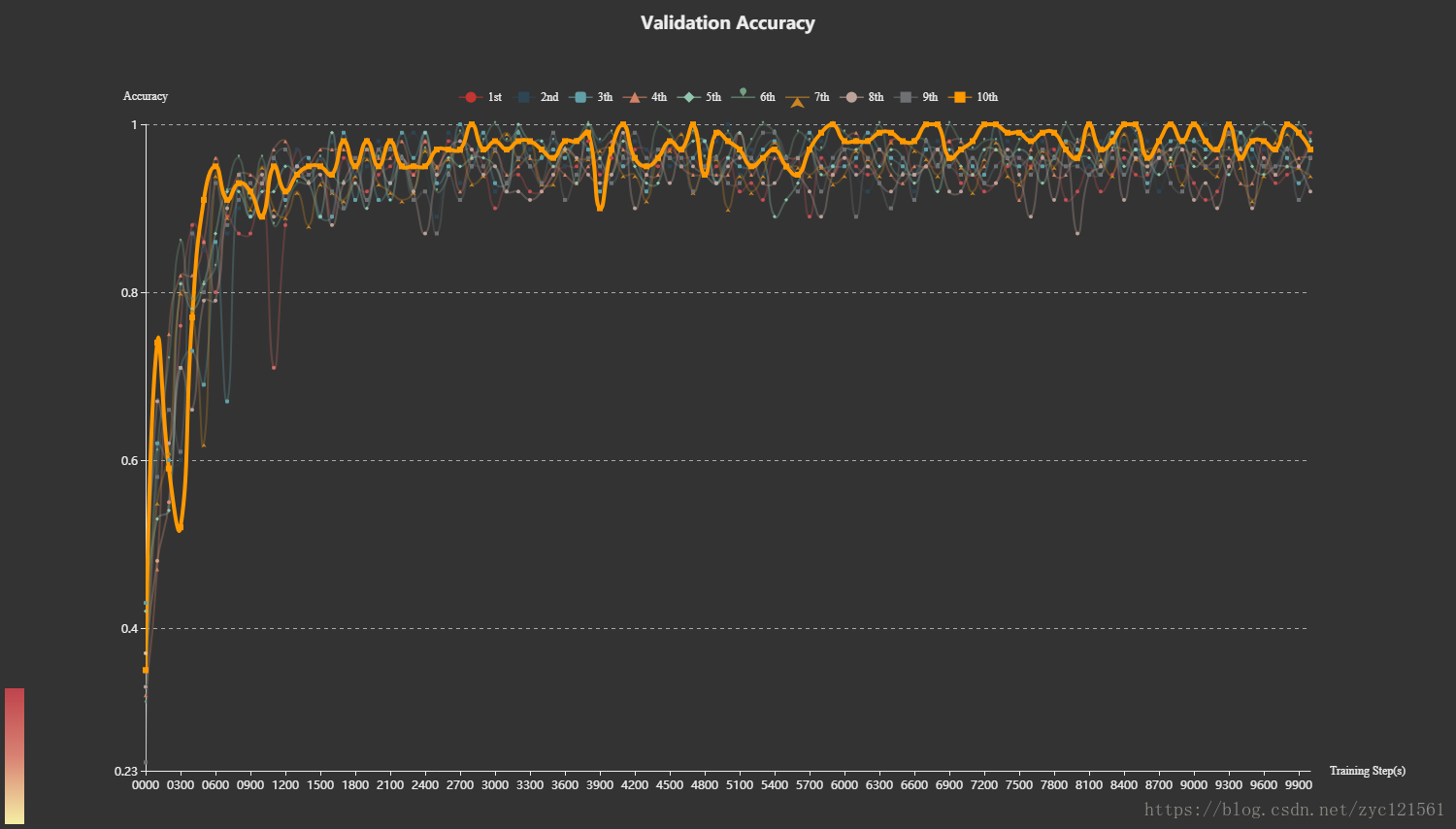Toggle the 2nd series legend marker
Screen dimensions: 1456x829
(524, 97)
